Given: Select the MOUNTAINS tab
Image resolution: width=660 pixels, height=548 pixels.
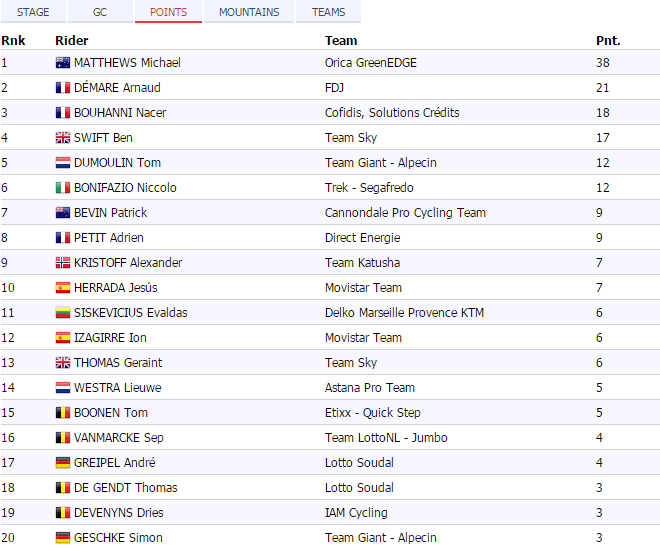Looking at the screenshot, I should 249,12.
